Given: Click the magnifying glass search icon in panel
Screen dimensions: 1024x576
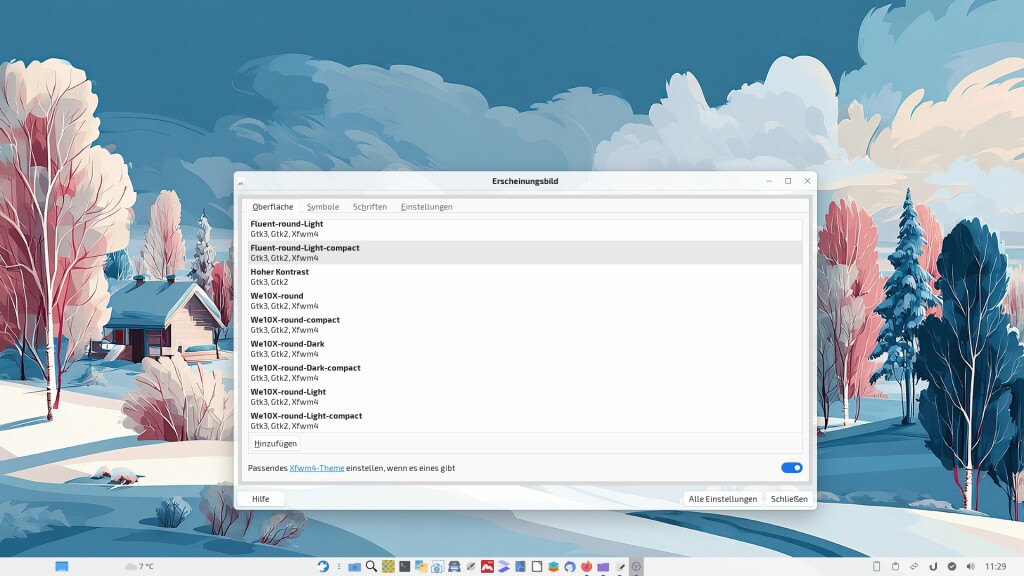Looking at the screenshot, I should [371, 566].
